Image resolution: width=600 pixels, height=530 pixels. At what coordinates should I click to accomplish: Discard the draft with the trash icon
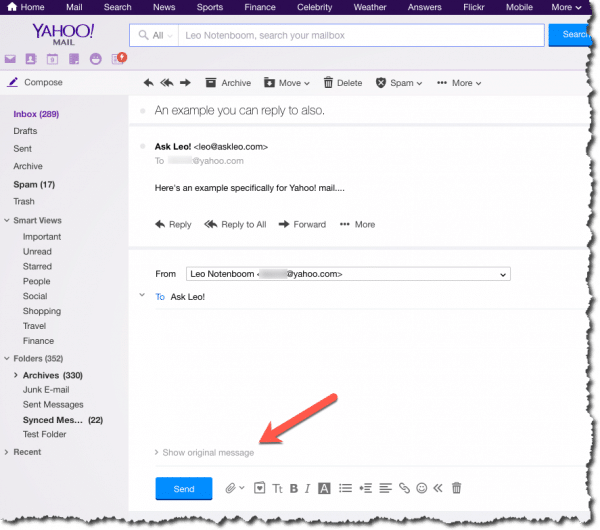point(457,488)
